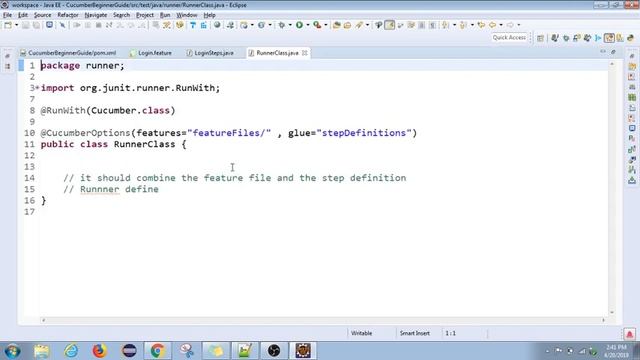
Task: Open the Windows Start menu
Action: coord(12,351)
